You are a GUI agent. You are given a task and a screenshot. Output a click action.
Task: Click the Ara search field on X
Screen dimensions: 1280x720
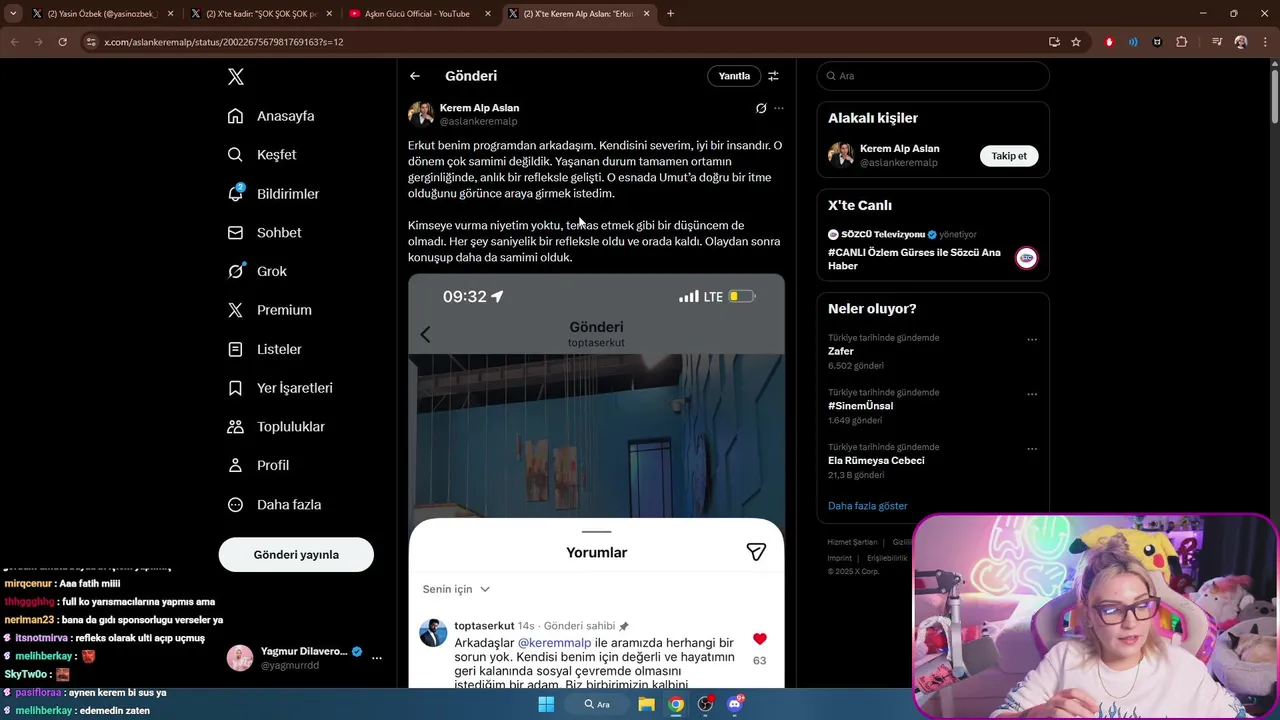coord(933,76)
